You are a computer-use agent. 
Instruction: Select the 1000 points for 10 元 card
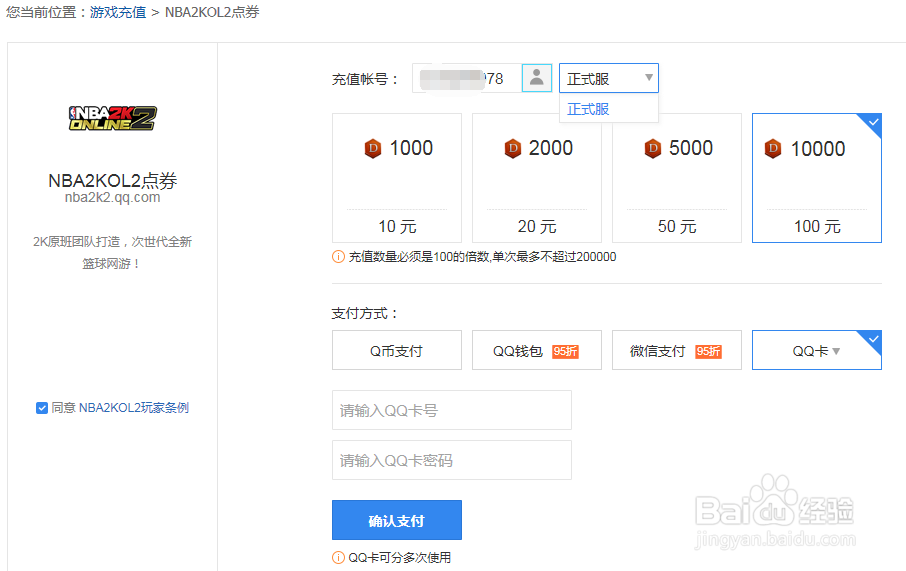397,178
